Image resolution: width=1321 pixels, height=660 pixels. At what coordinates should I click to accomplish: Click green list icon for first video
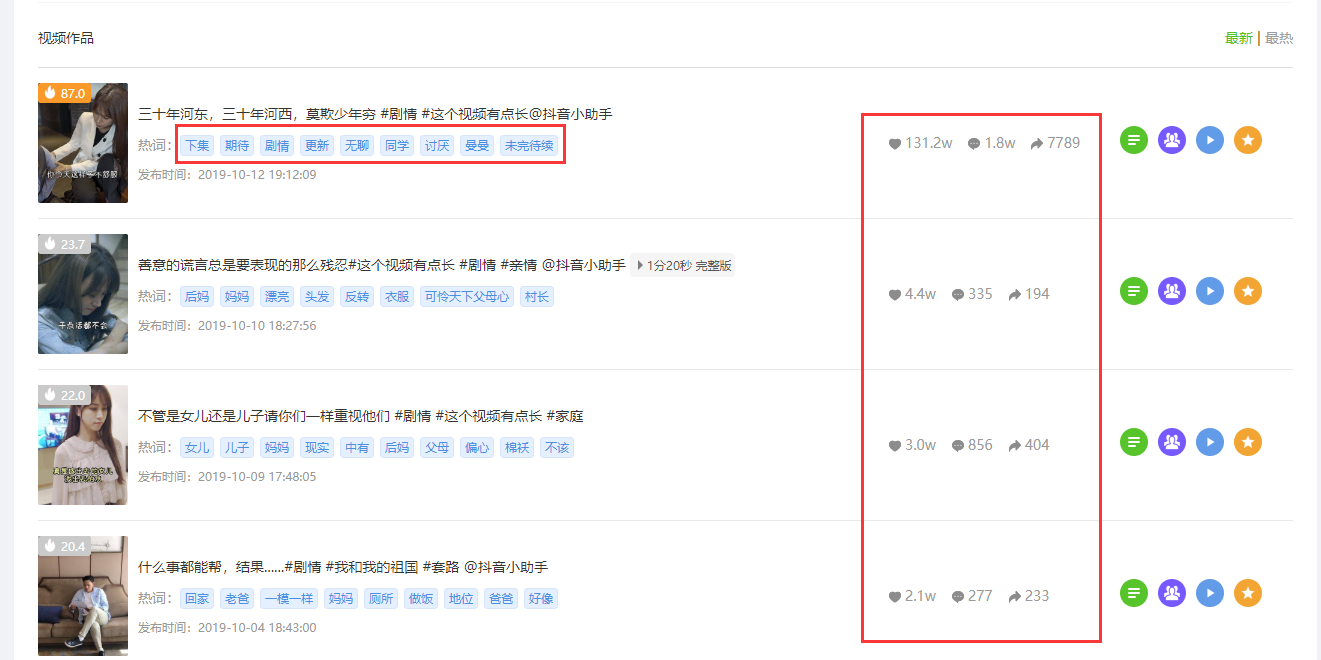tap(1133, 140)
